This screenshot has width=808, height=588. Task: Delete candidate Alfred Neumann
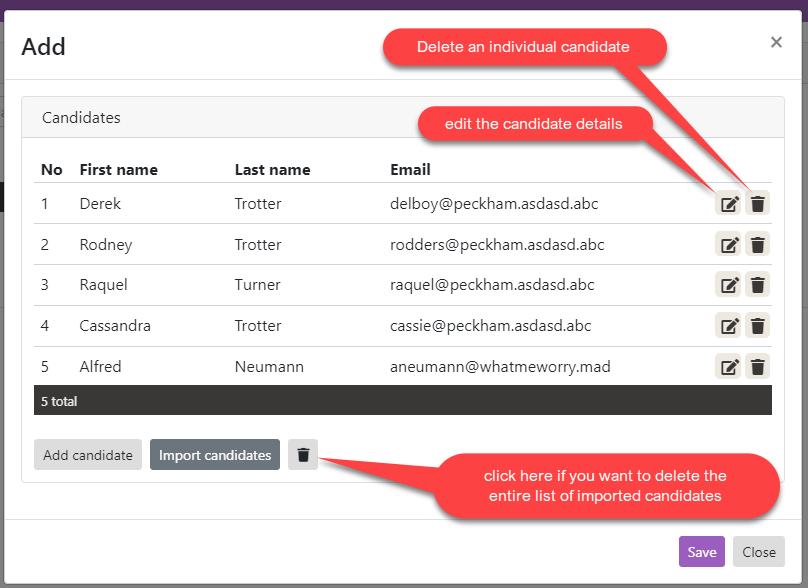pos(758,367)
